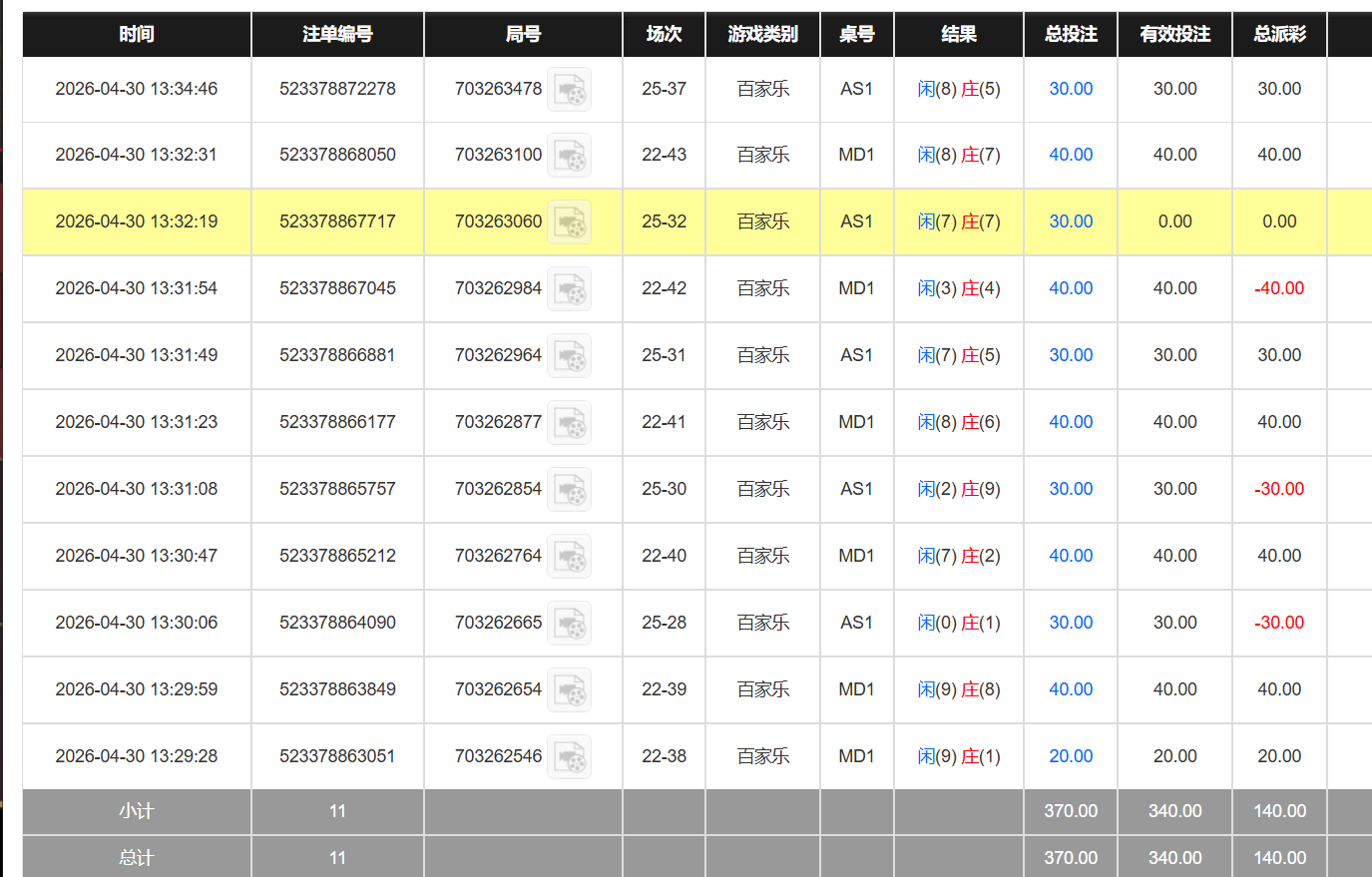Open replay video icon for round 703262546
The width and height of the screenshot is (1372, 877).
point(569,757)
